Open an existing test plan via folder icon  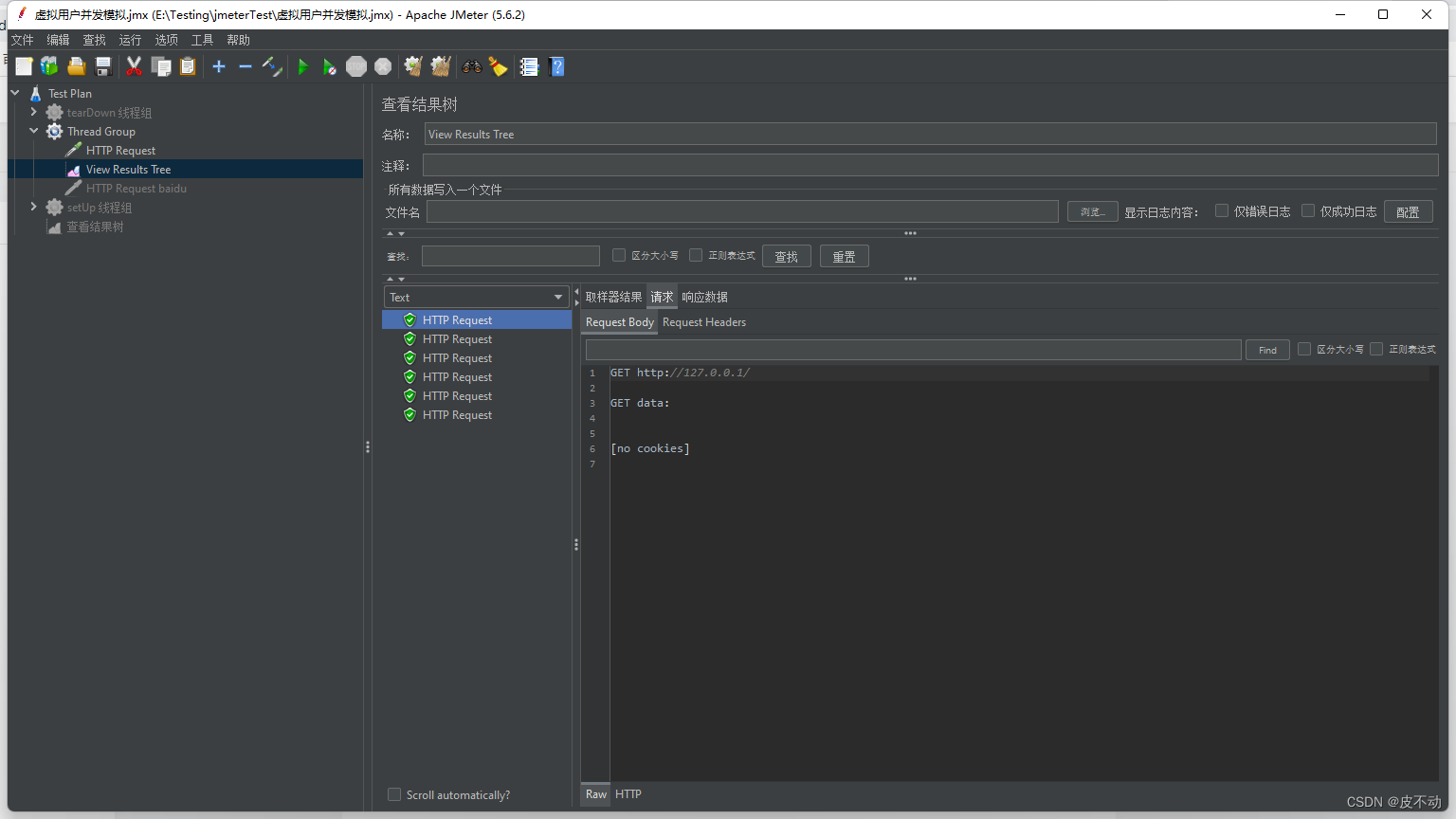click(x=76, y=66)
